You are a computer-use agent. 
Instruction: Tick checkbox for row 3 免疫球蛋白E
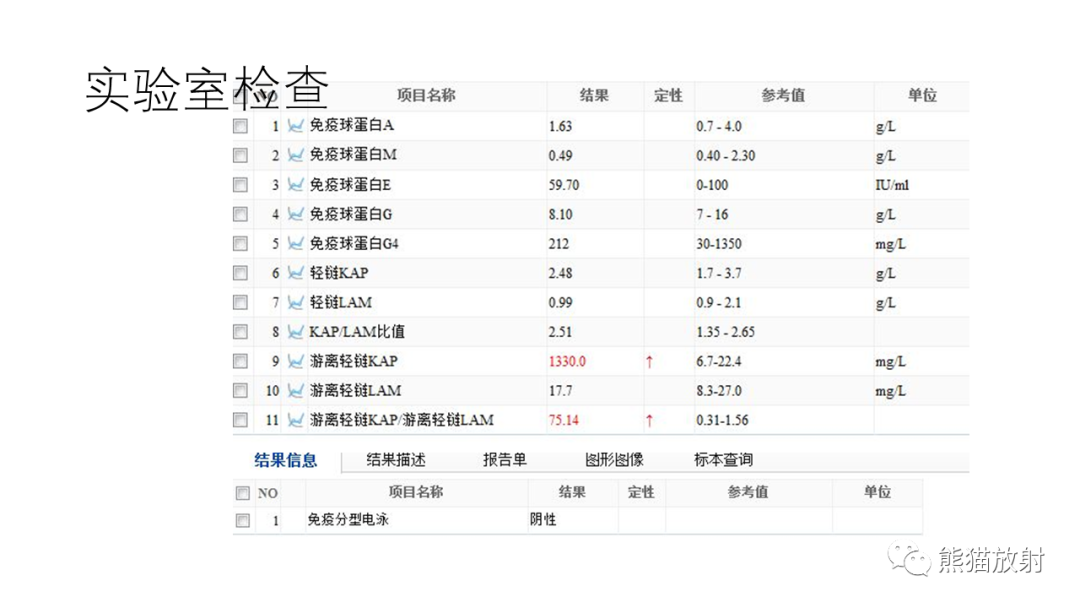pyautogui.click(x=240, y=185)
